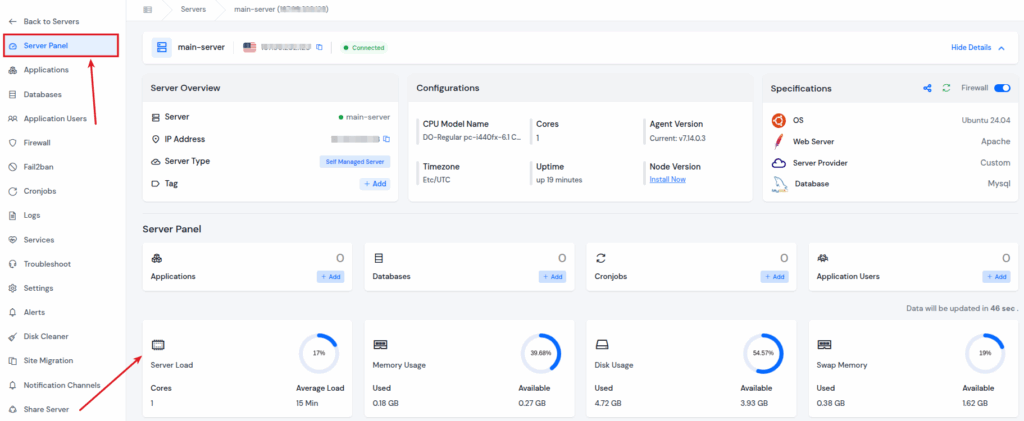Click the Services sidebar icon
Viewport: 1024px width, 421px height.
pyautogui.click(x=12, y=240)
